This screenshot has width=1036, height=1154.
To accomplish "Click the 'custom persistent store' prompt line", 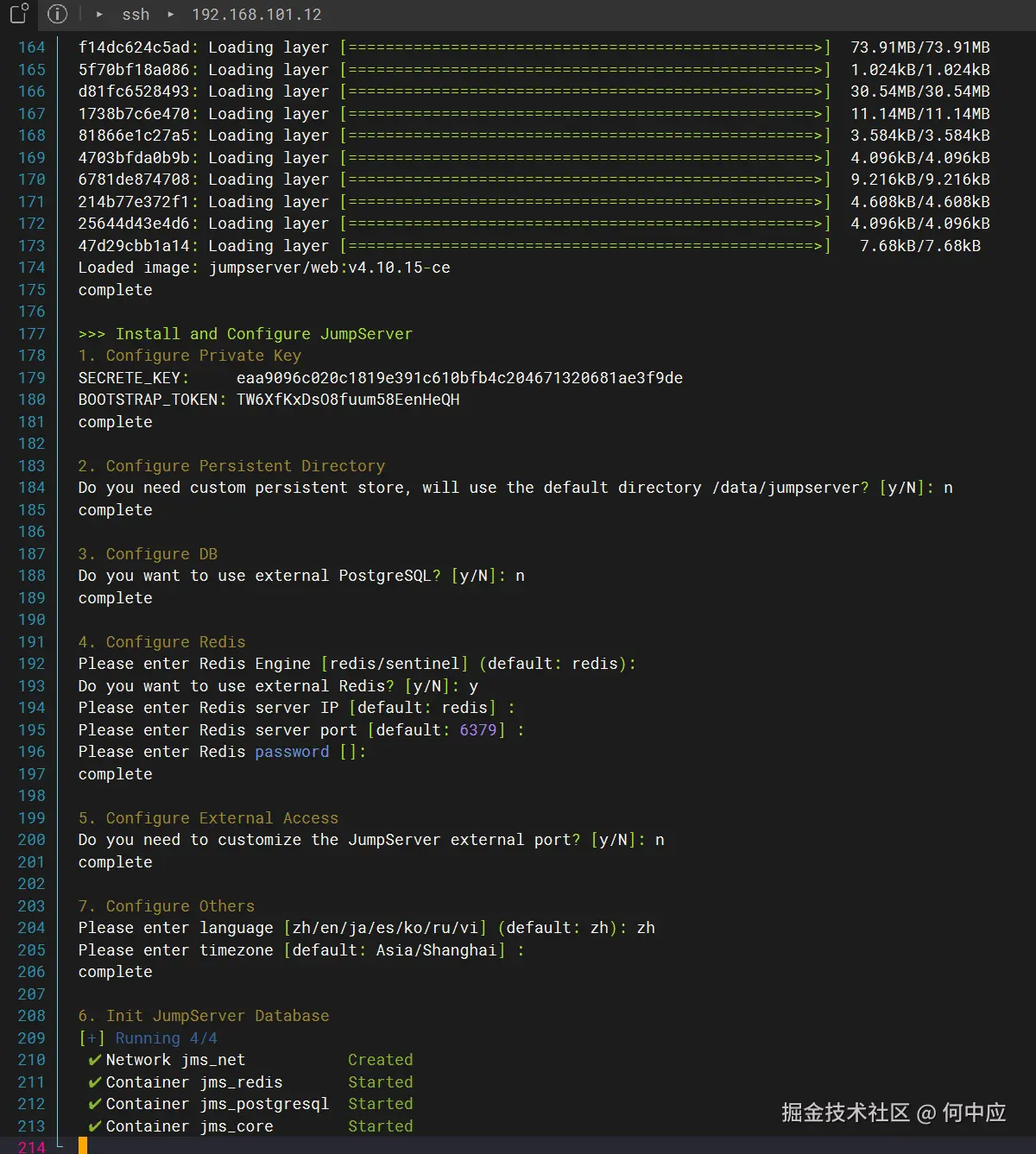I will [x=515, y=488].
